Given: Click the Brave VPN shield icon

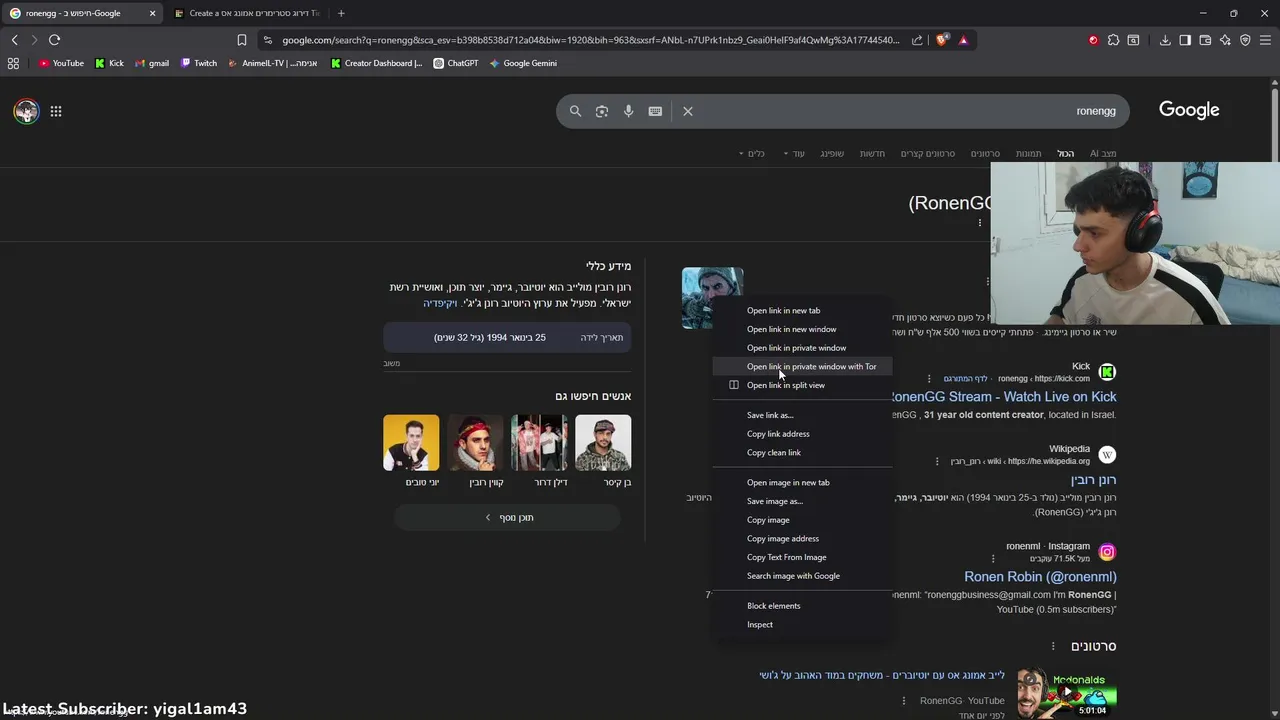Looking at the screenshot, I should click(1245, 40).
